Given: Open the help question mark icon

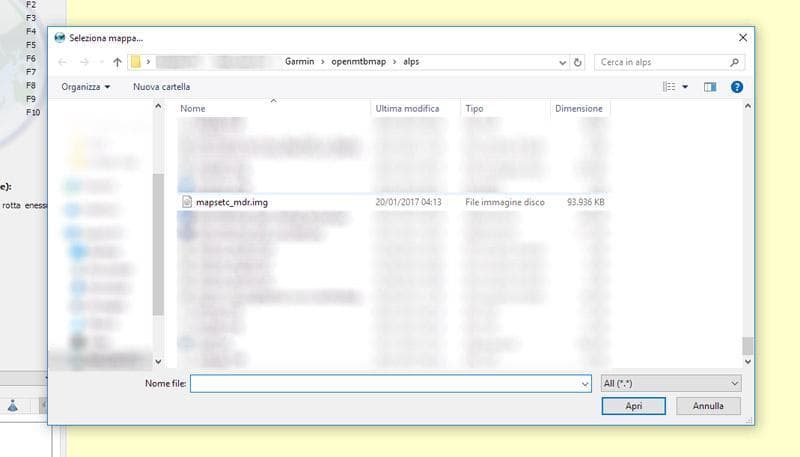Looking at the screenshot, I should (737, 87).
